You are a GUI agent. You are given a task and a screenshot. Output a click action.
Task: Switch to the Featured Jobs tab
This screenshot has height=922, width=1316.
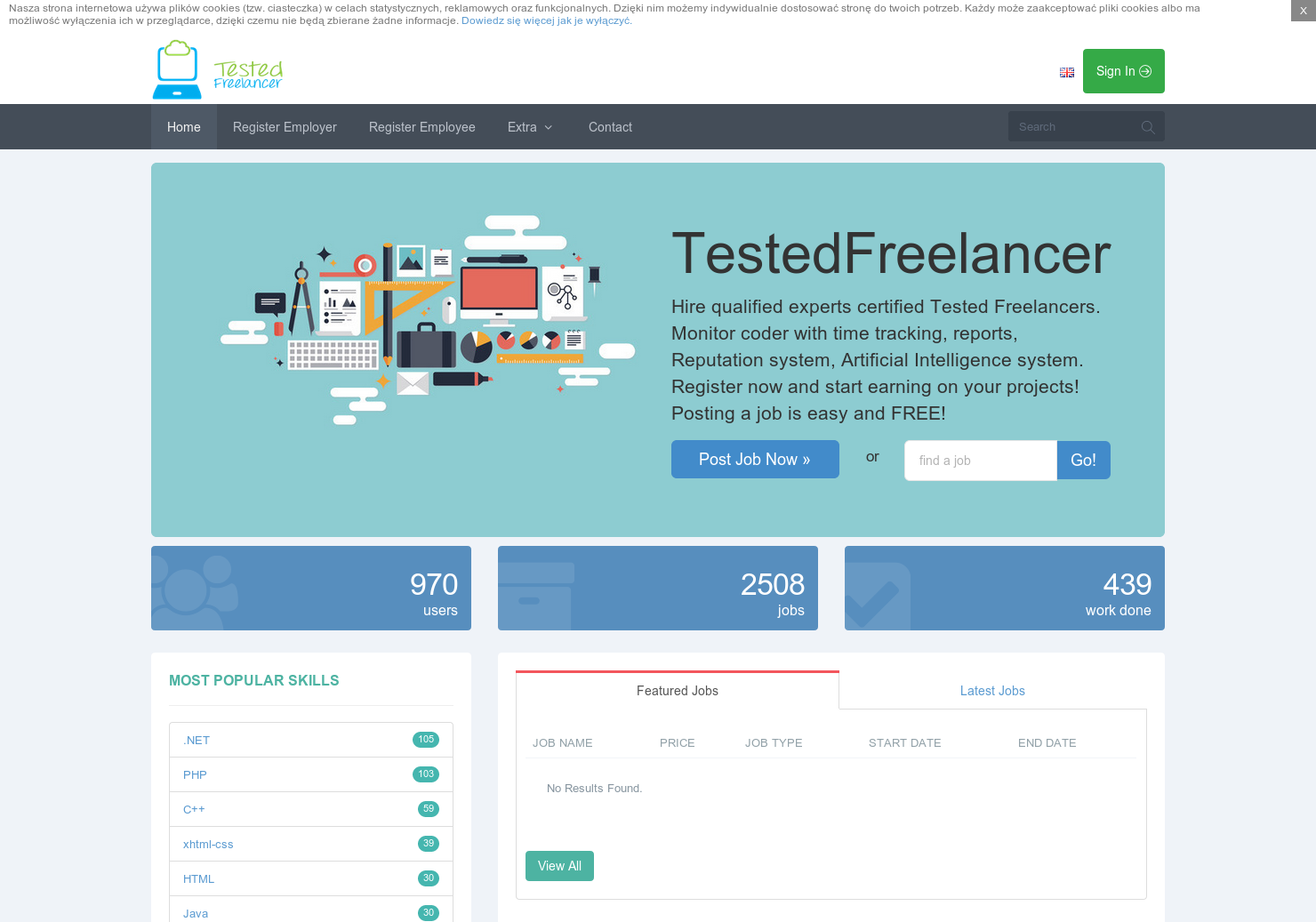coord(677,691)
